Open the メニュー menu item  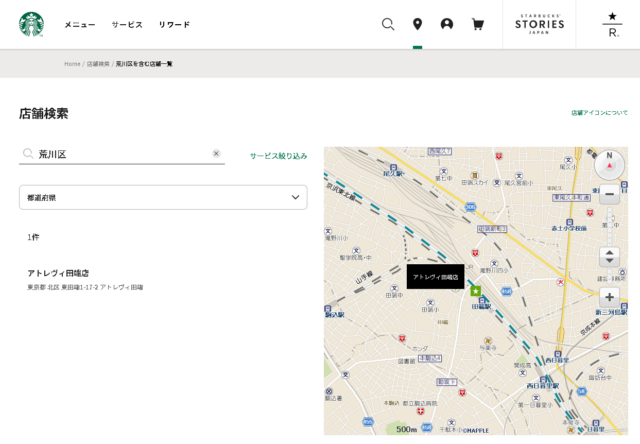point(80,25)
